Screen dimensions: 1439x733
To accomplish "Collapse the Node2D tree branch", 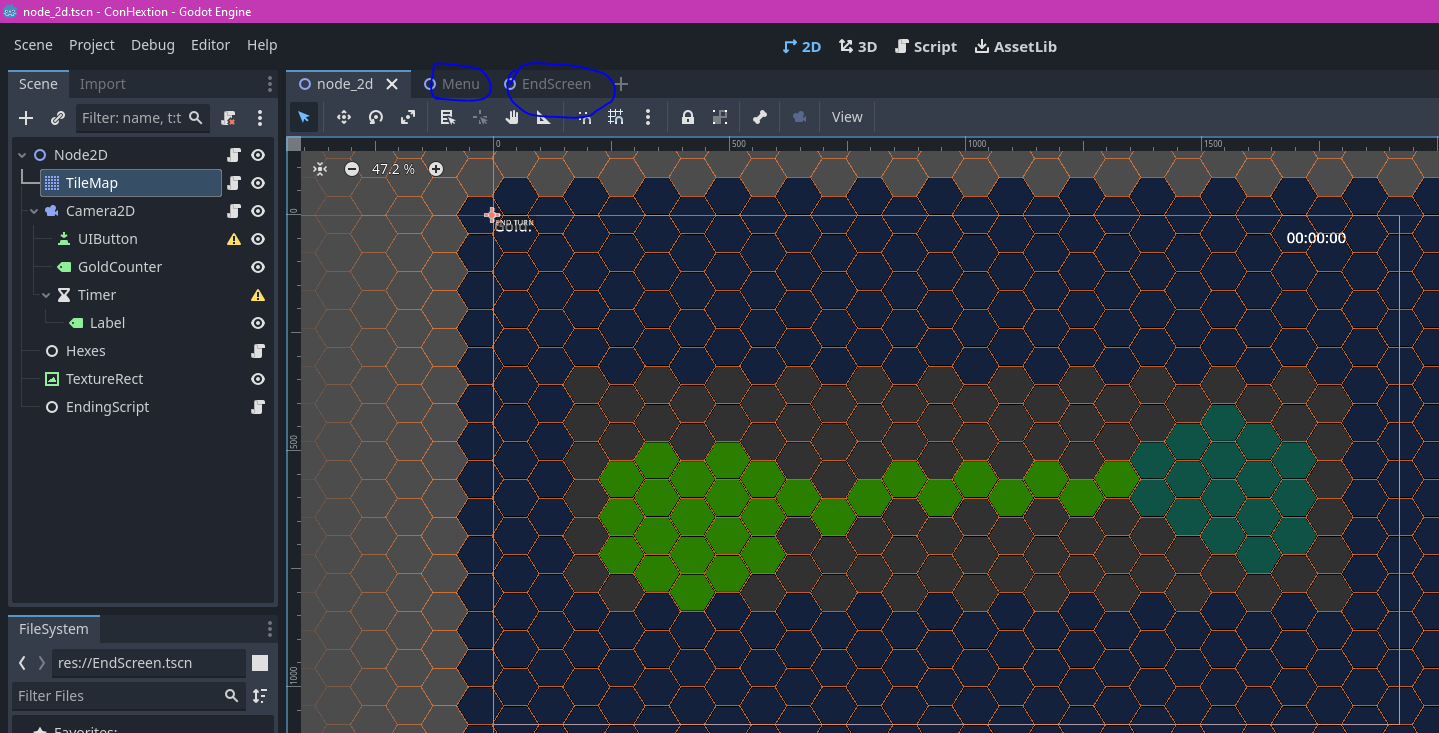I will (x=21, y=155).
